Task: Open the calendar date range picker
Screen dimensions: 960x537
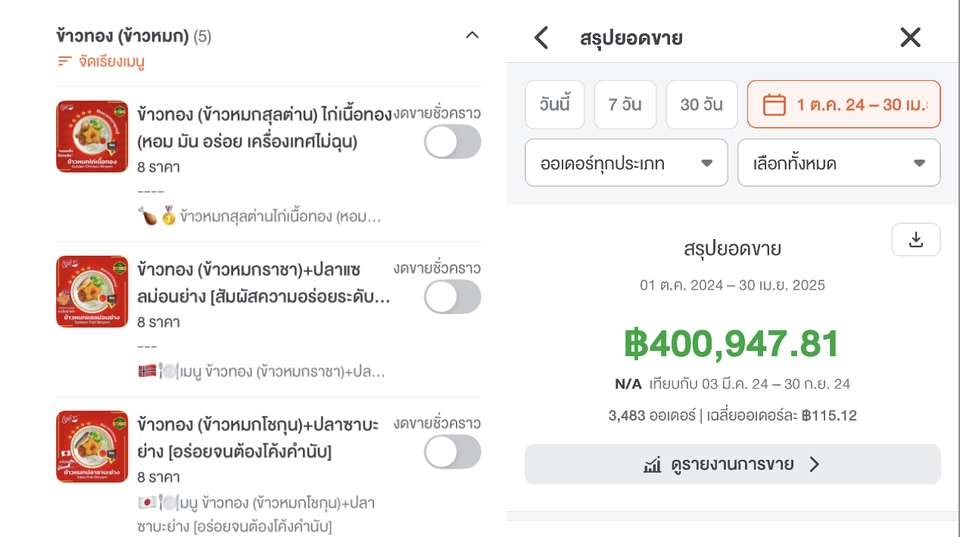Action: coord(844,104)
